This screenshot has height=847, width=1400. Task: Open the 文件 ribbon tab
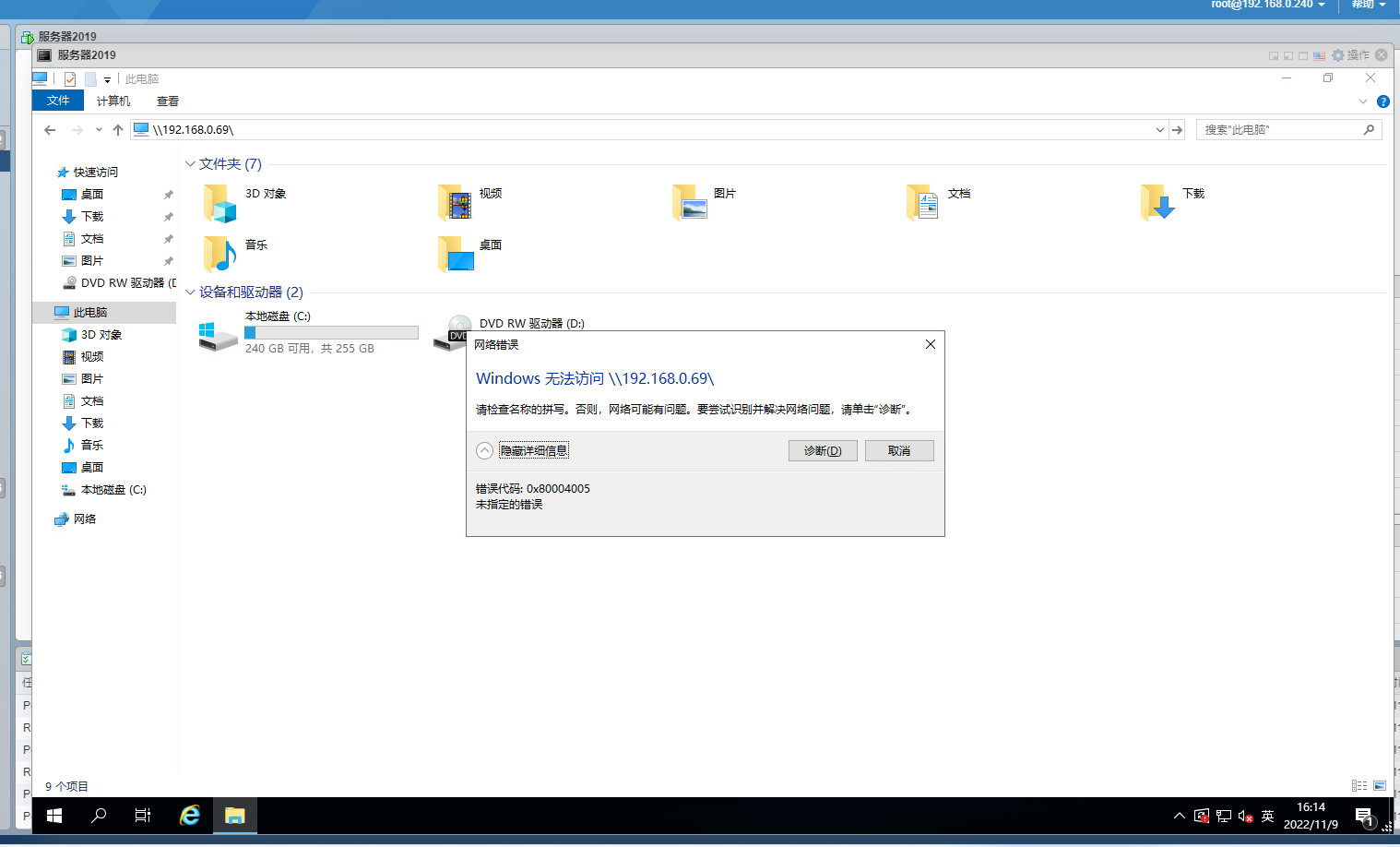click(58, 101)
